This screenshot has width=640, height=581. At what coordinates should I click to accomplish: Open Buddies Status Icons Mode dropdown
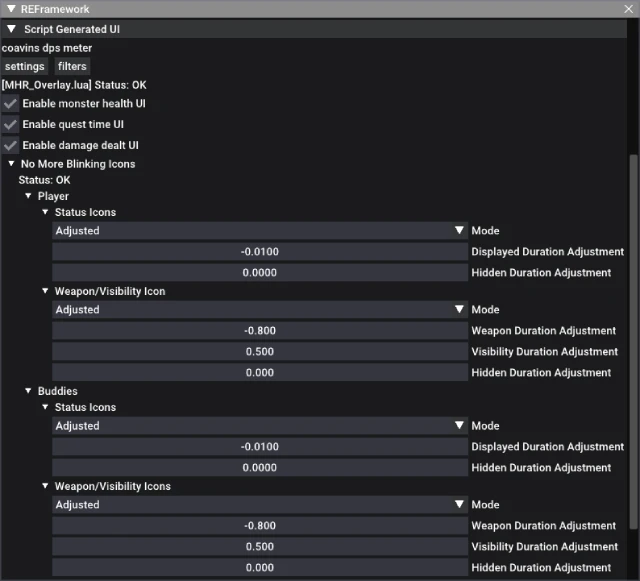pyautogui.click(x=260, y=426)
